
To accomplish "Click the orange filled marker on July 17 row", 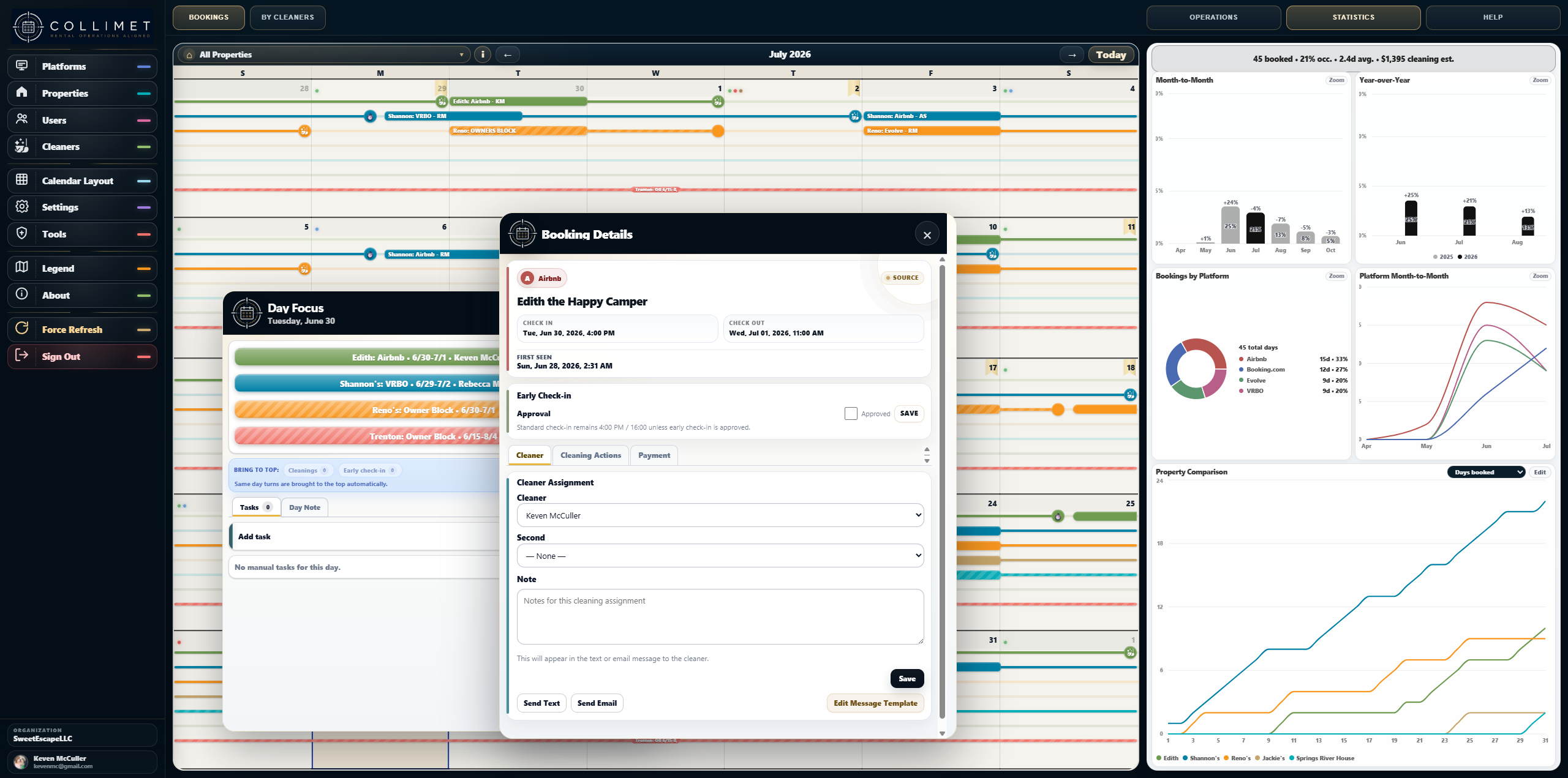I will point(1058,410).
